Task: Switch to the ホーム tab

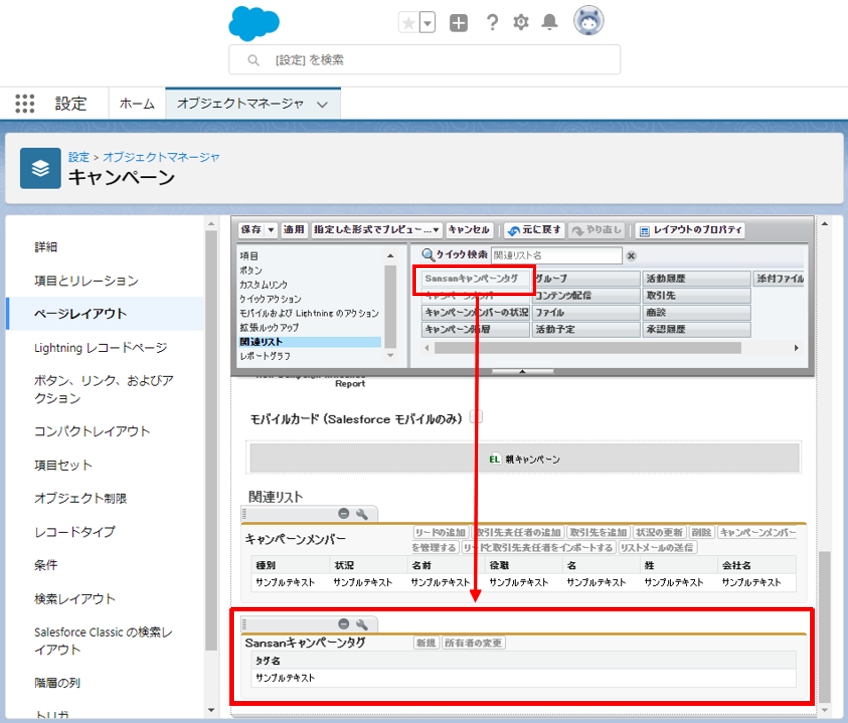Action: tap(137, 104)
